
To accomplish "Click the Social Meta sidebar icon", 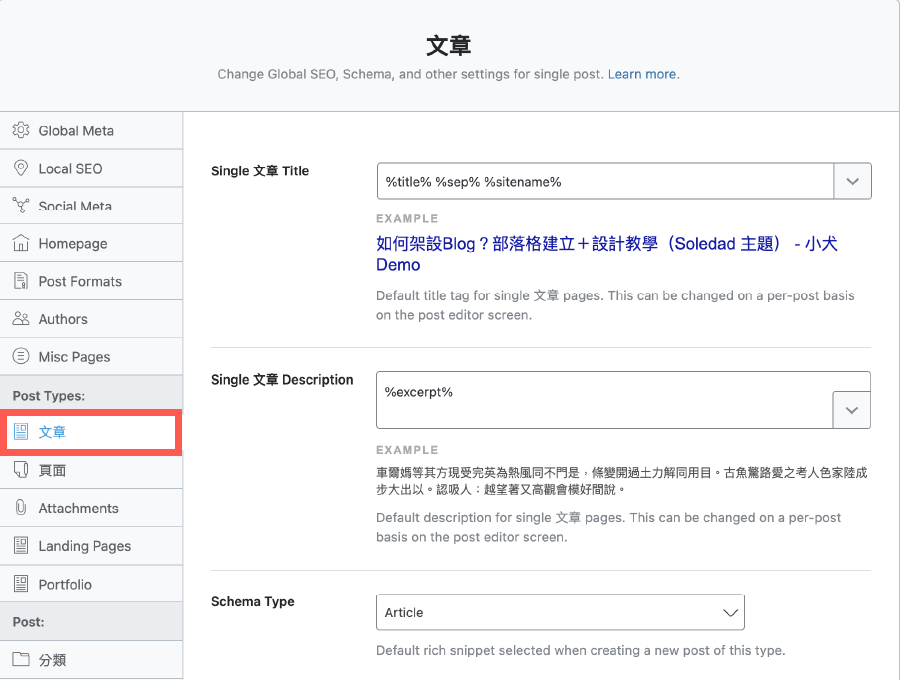I will [22, 205].
